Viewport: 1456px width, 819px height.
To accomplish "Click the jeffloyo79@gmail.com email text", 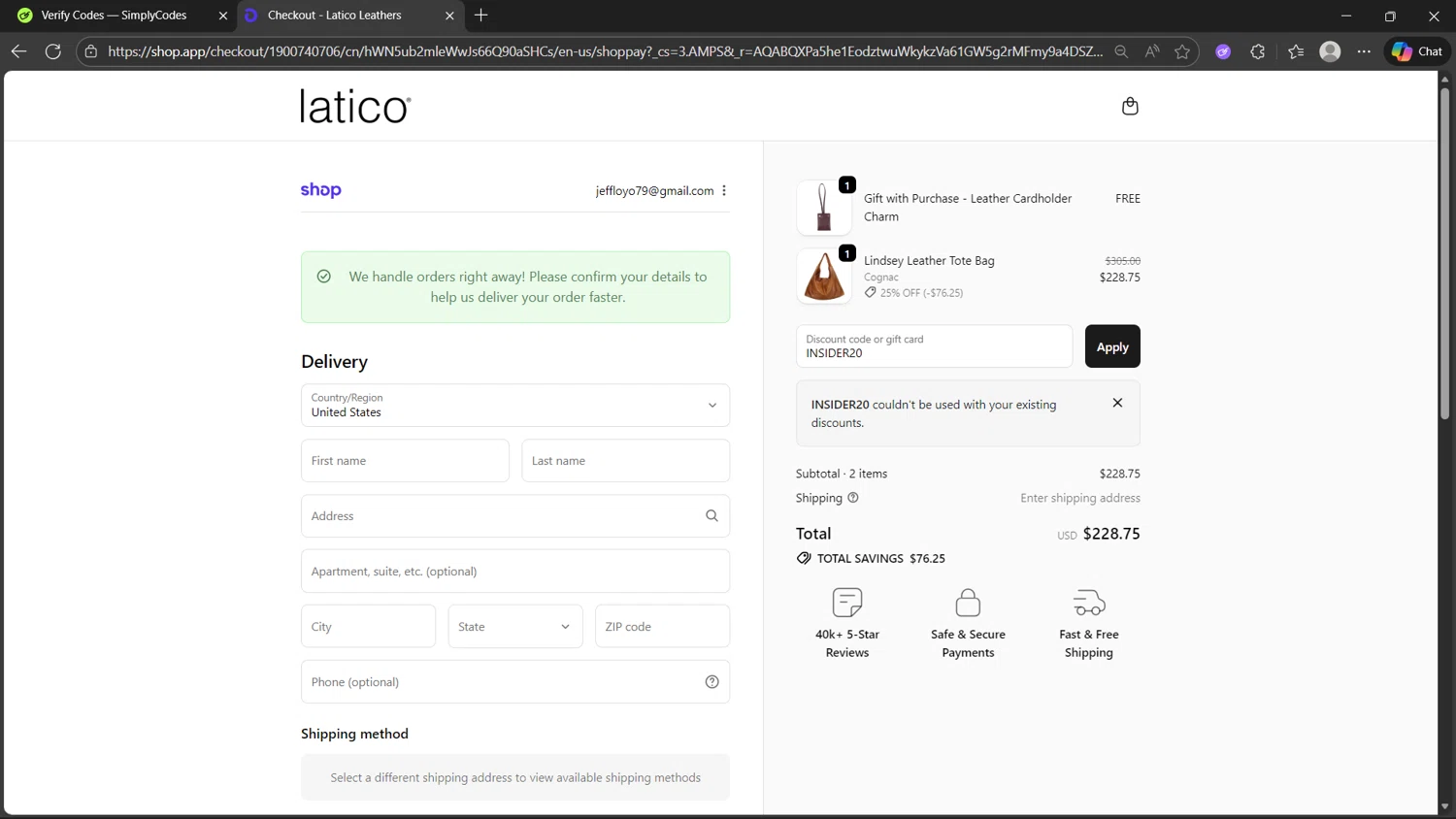I will [654, 191].
